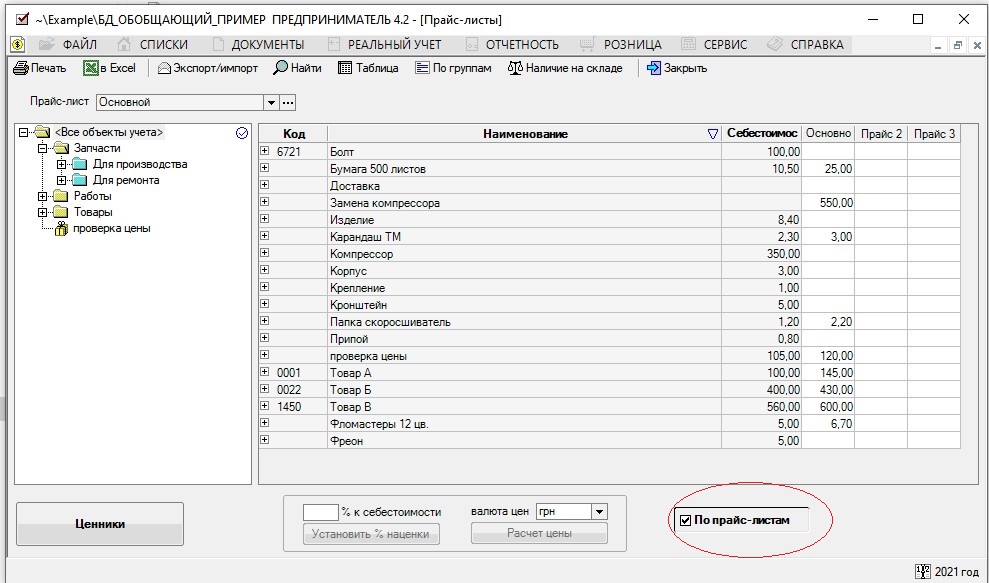Expand the Товары tree folder
The width and height of the screenshot is (989, 583).
pyautogui.click(x=42, y=212)
